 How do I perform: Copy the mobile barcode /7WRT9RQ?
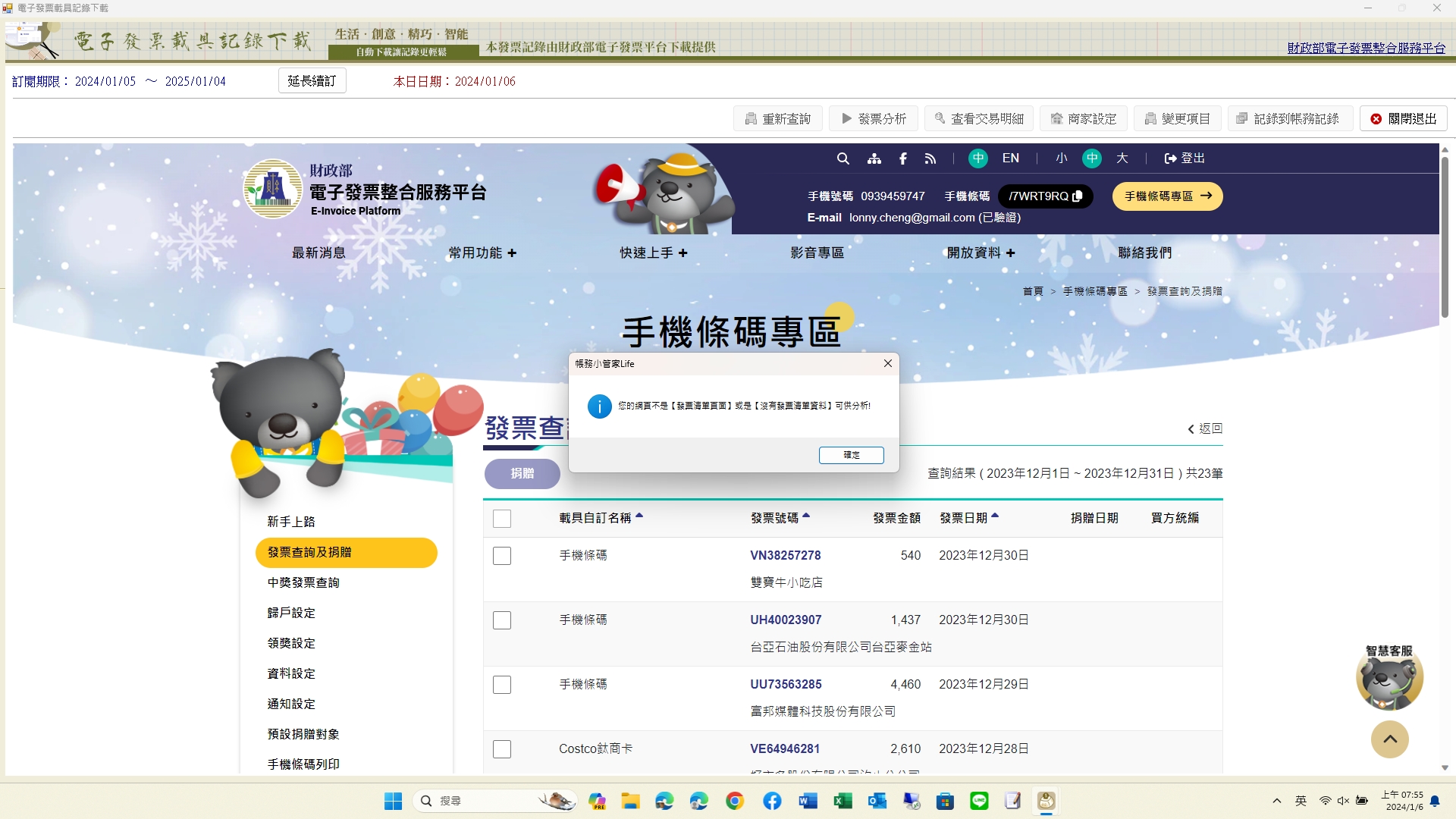tap(1077, 196)
